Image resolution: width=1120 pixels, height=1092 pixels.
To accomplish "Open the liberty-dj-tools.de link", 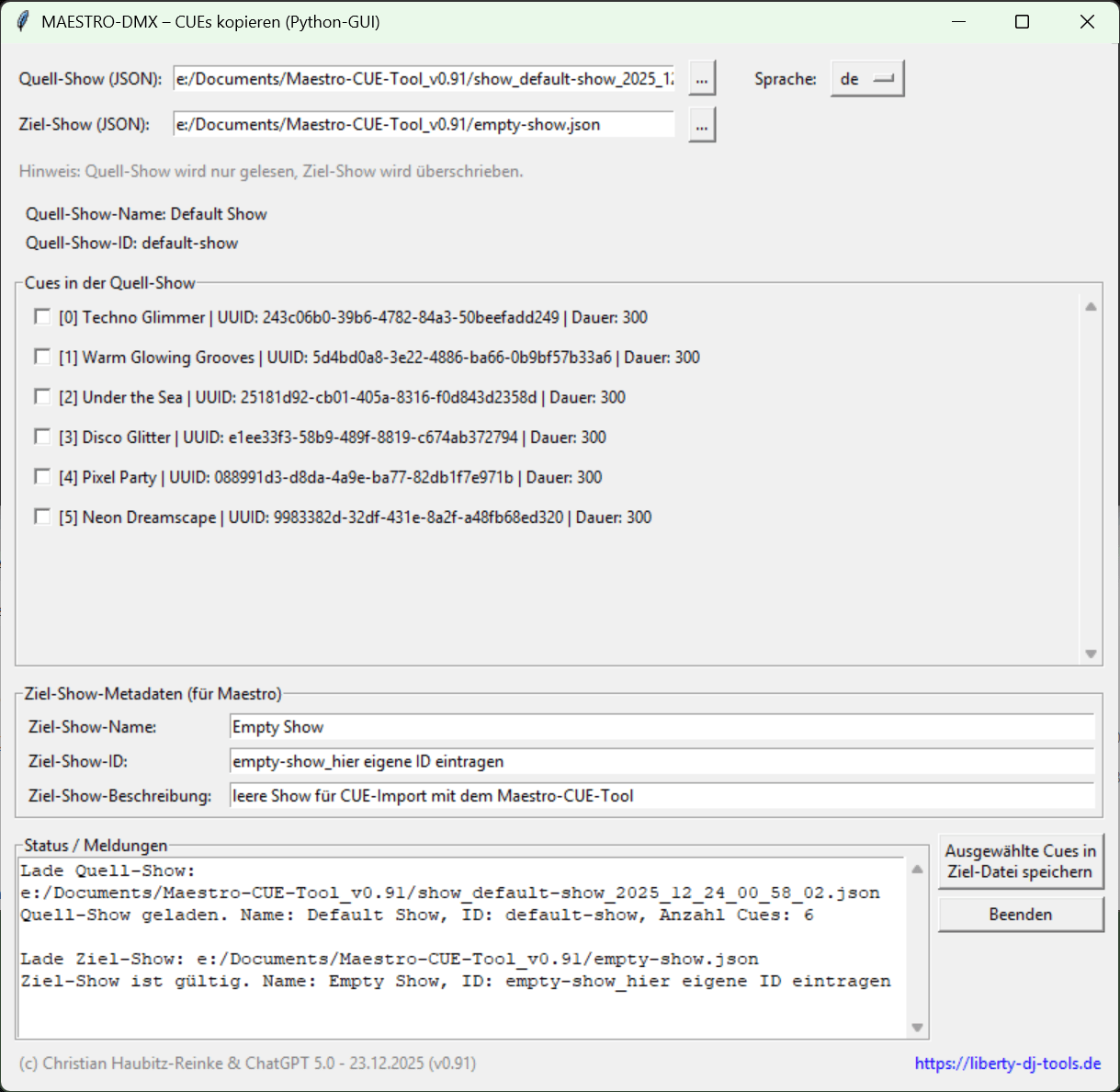I will pos(1007,1064).
